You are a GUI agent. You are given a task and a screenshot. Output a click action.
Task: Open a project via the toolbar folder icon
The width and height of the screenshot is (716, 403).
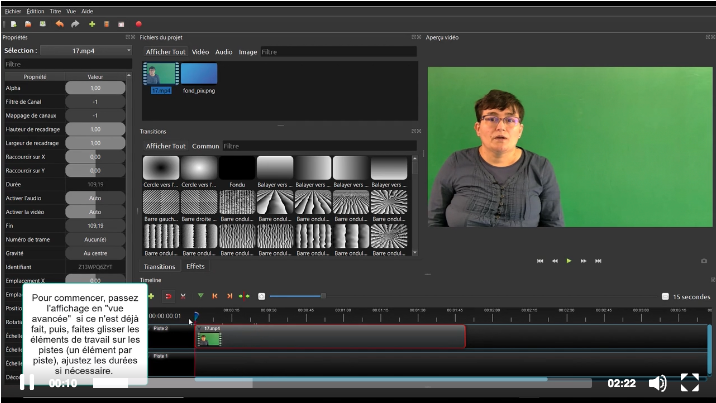(x=28, y=24)
